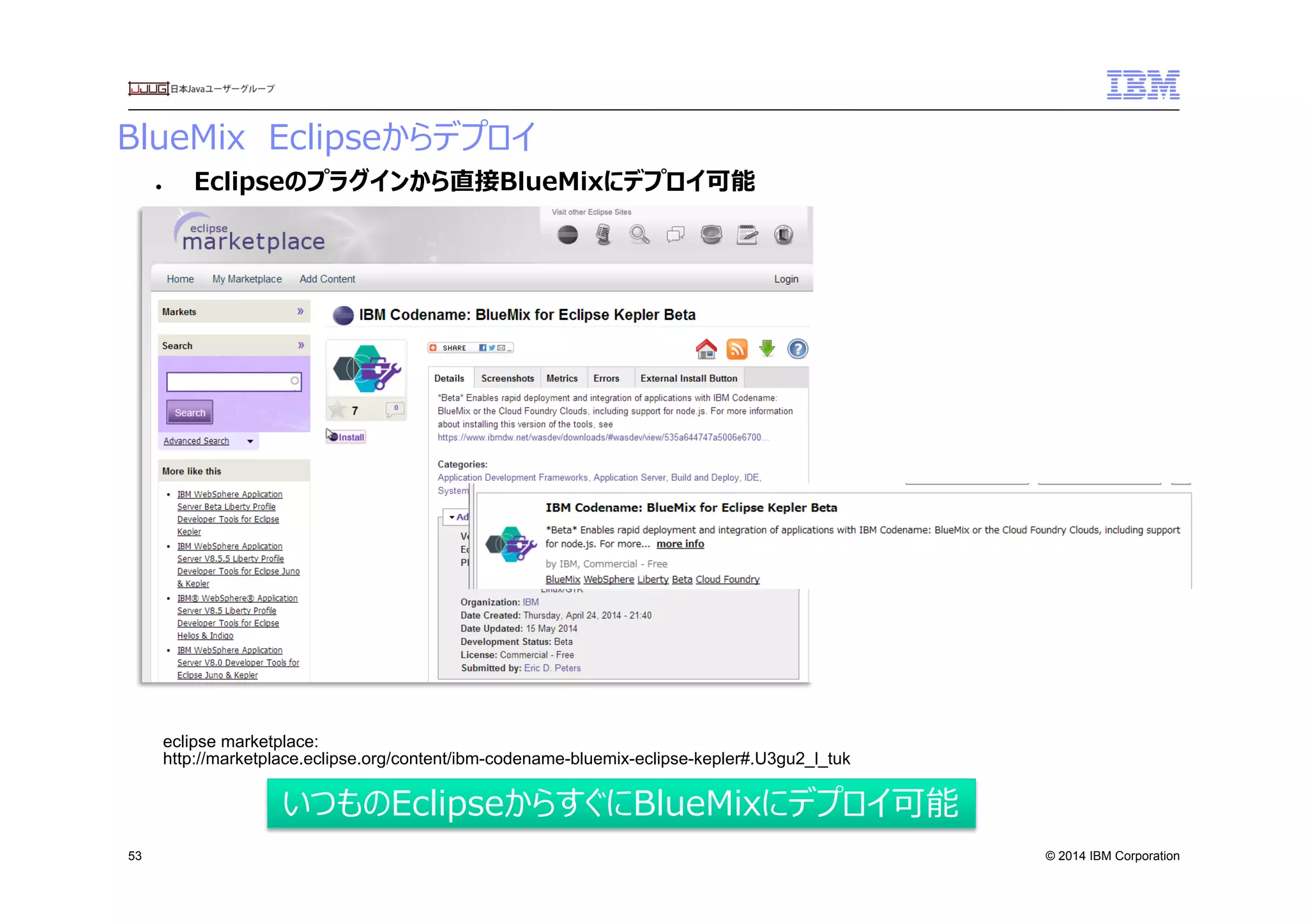
Task: Click the marketplace.eclipse.org URL text
Action: coord(506,759)
